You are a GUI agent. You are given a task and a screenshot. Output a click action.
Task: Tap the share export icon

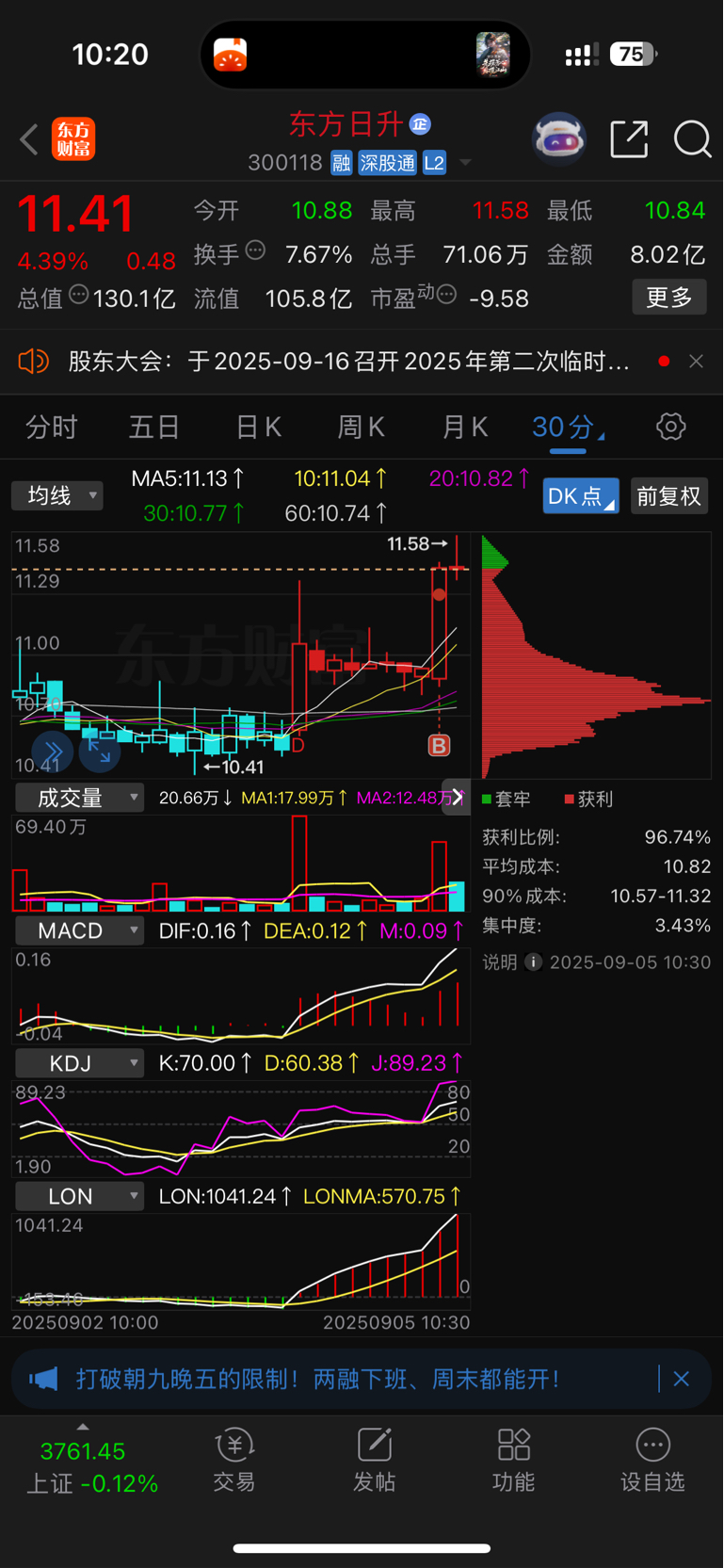629,139
